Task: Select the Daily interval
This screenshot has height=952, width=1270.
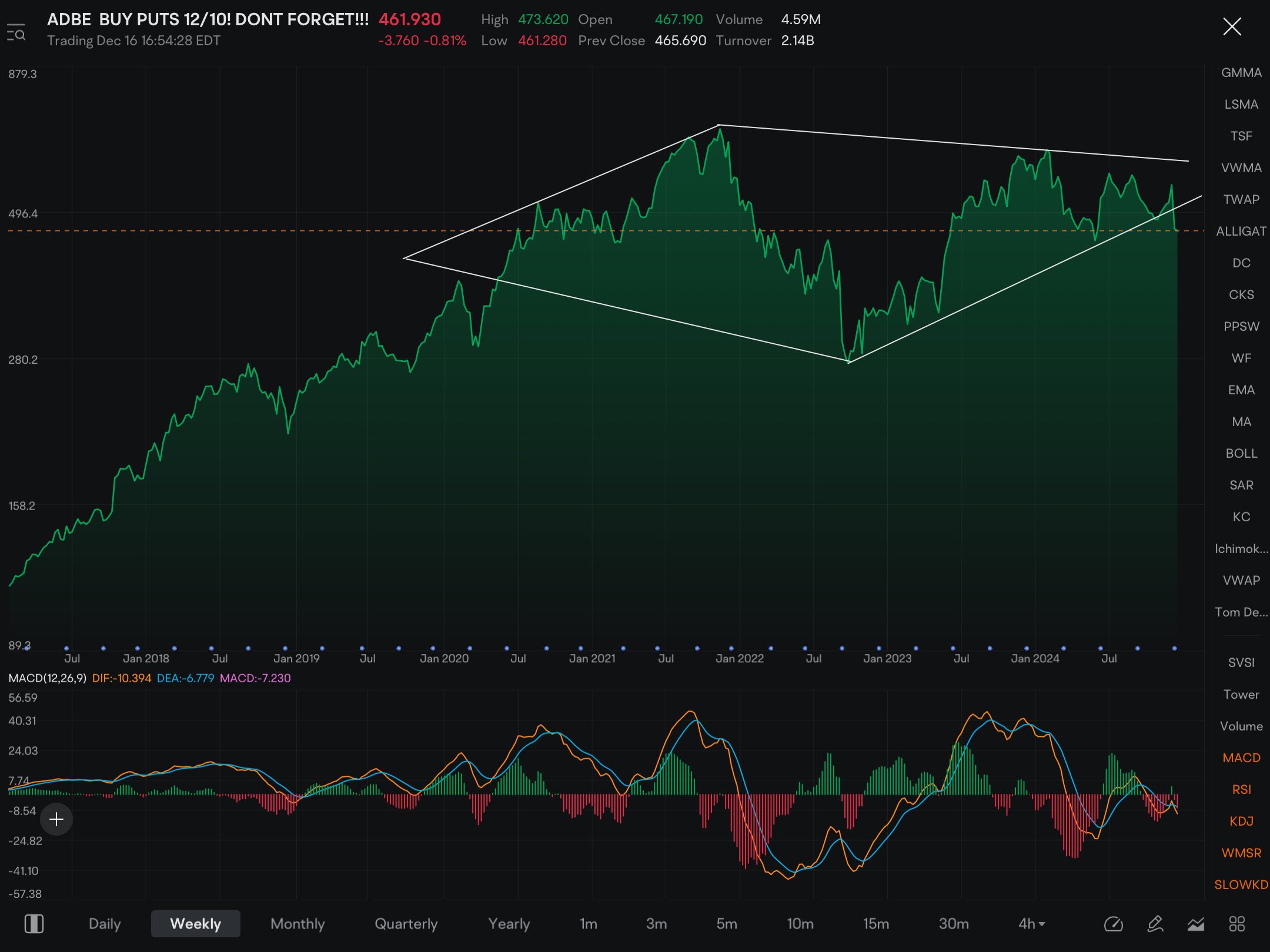Action: point(105,924)
